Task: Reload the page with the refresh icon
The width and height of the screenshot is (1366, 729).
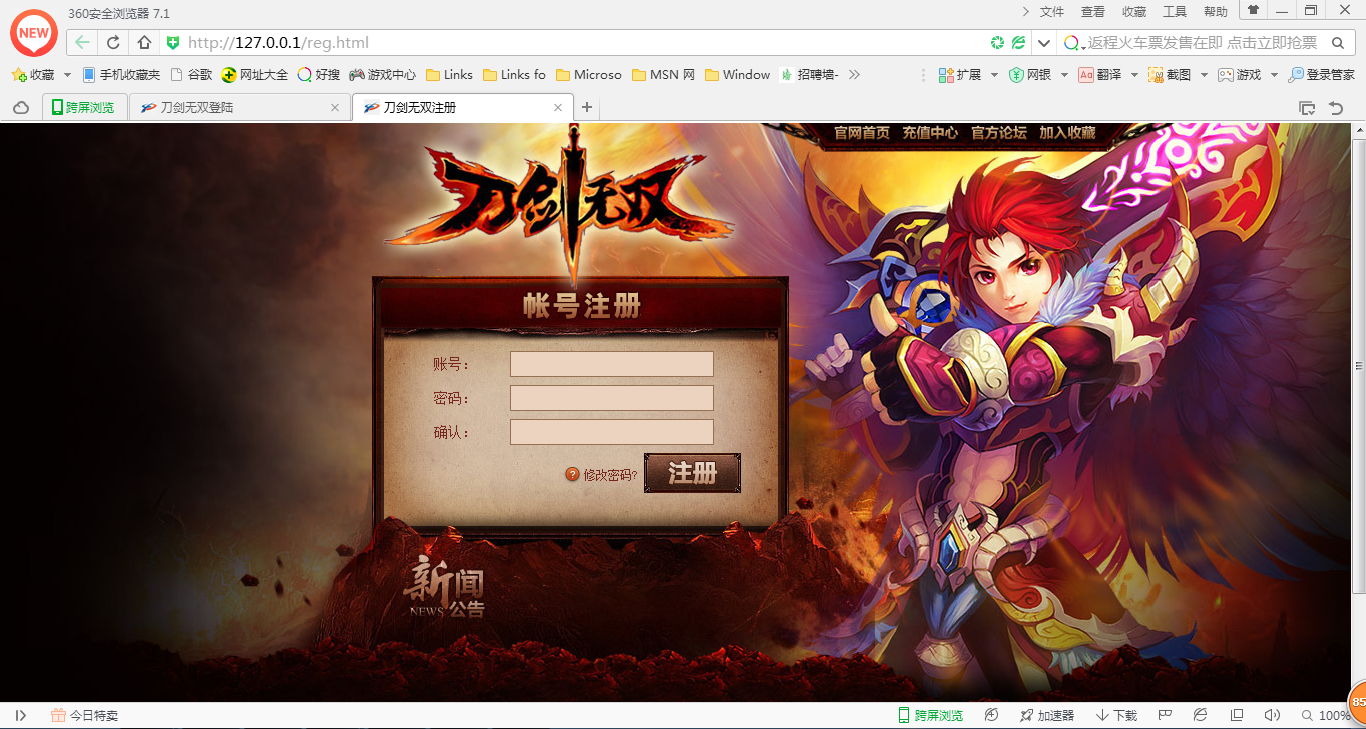Action: click(x=113, y=43)
